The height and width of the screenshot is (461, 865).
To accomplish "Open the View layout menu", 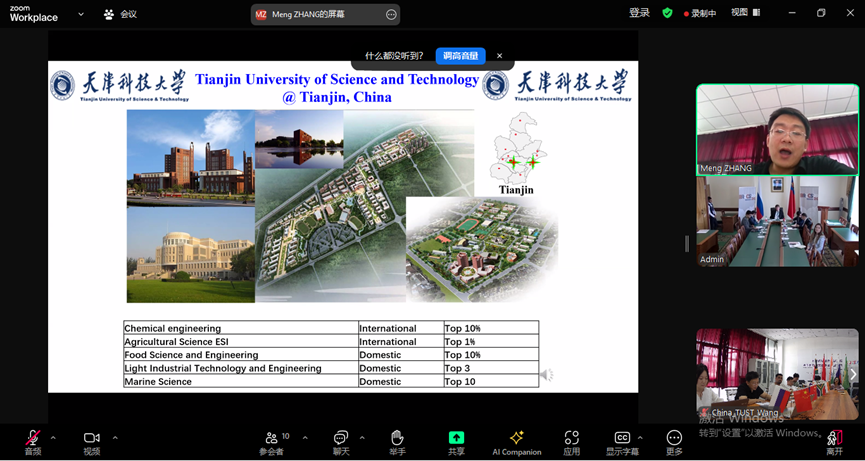I will tap(746, 12).
